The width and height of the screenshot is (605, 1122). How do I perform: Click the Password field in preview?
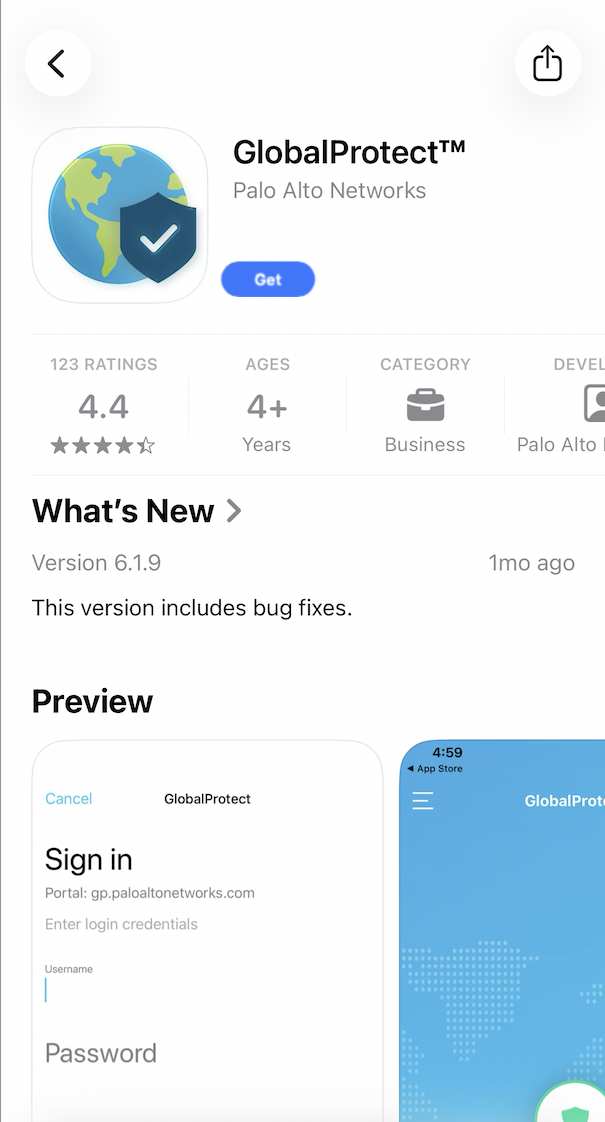[208, 1053]
